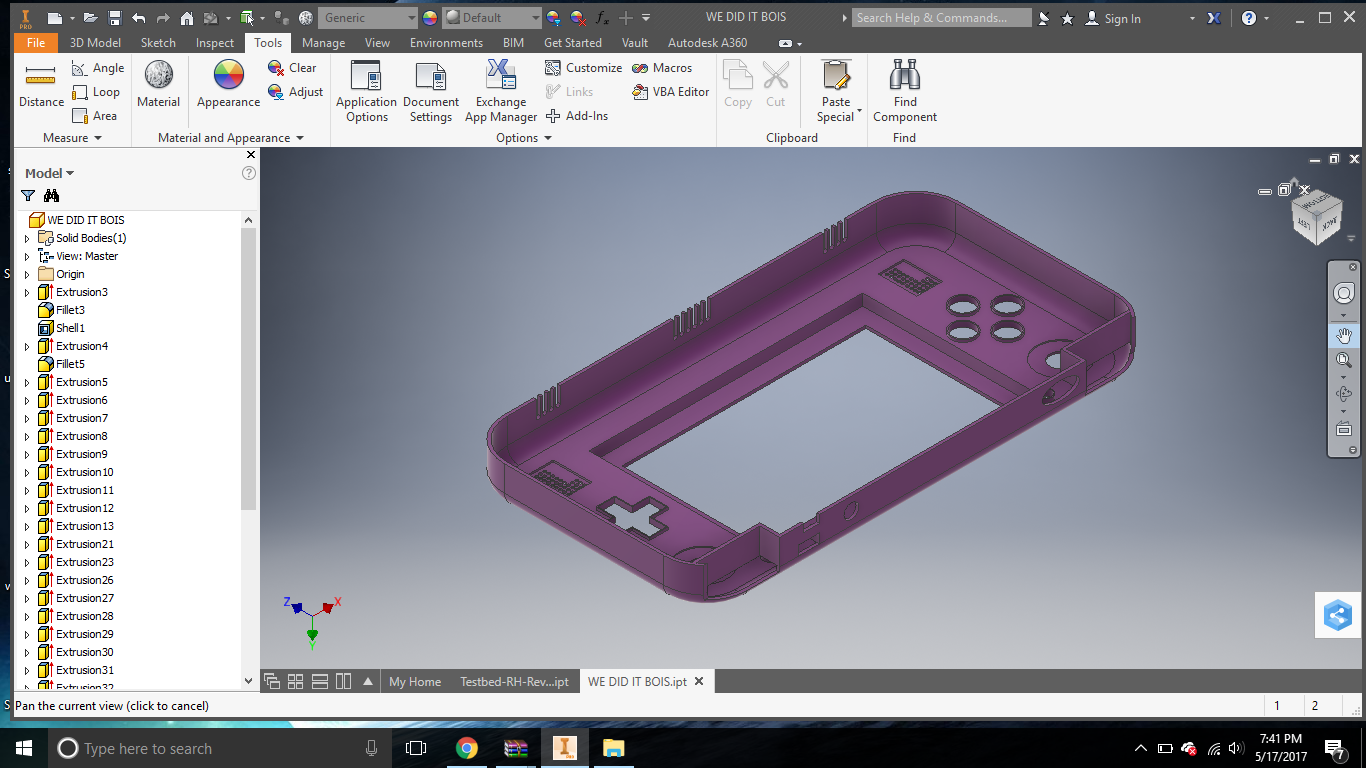1366x768 pixels.
Task: Select the Area measure tool
Action: tap(95, 116)
